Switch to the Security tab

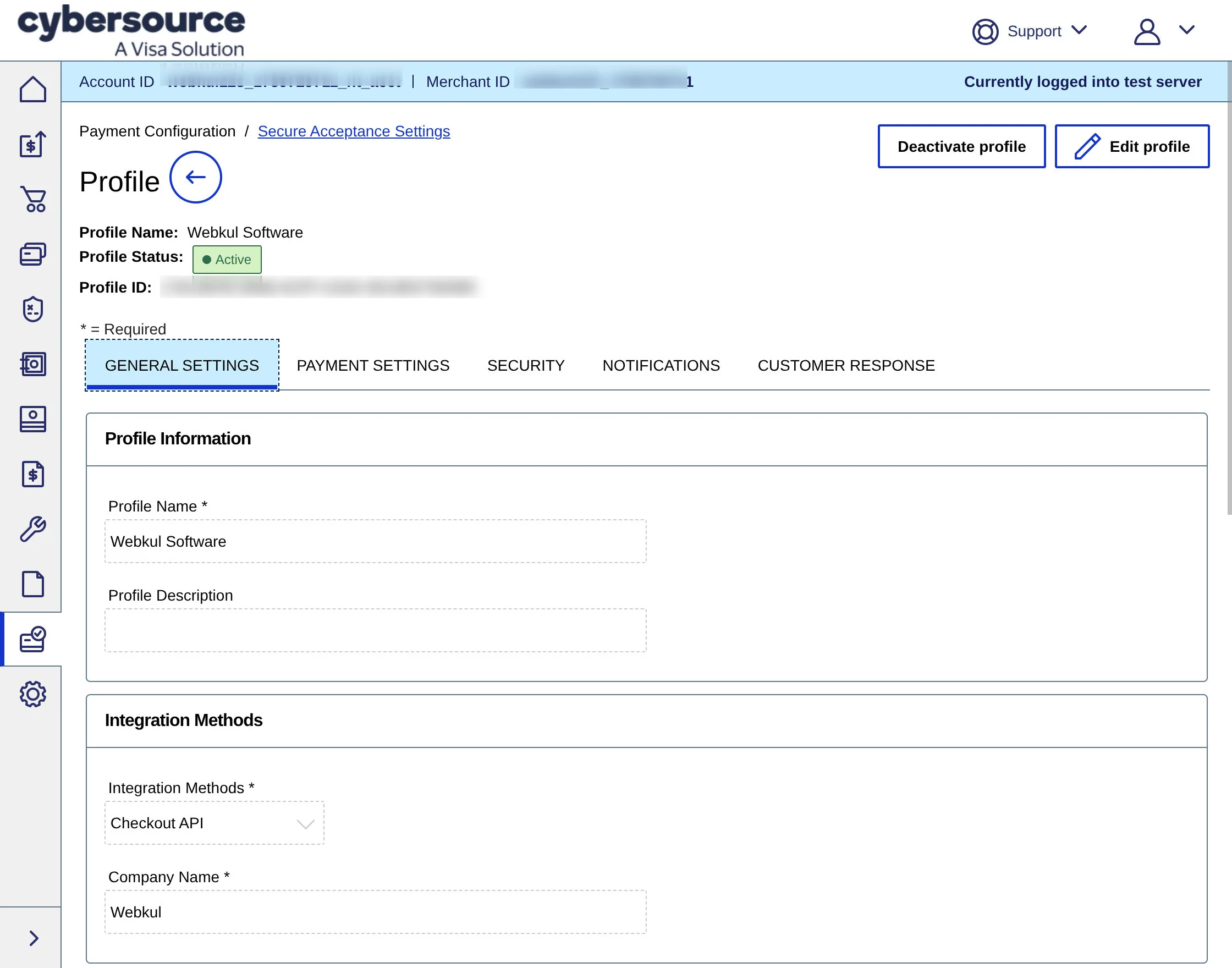(525, 366)
